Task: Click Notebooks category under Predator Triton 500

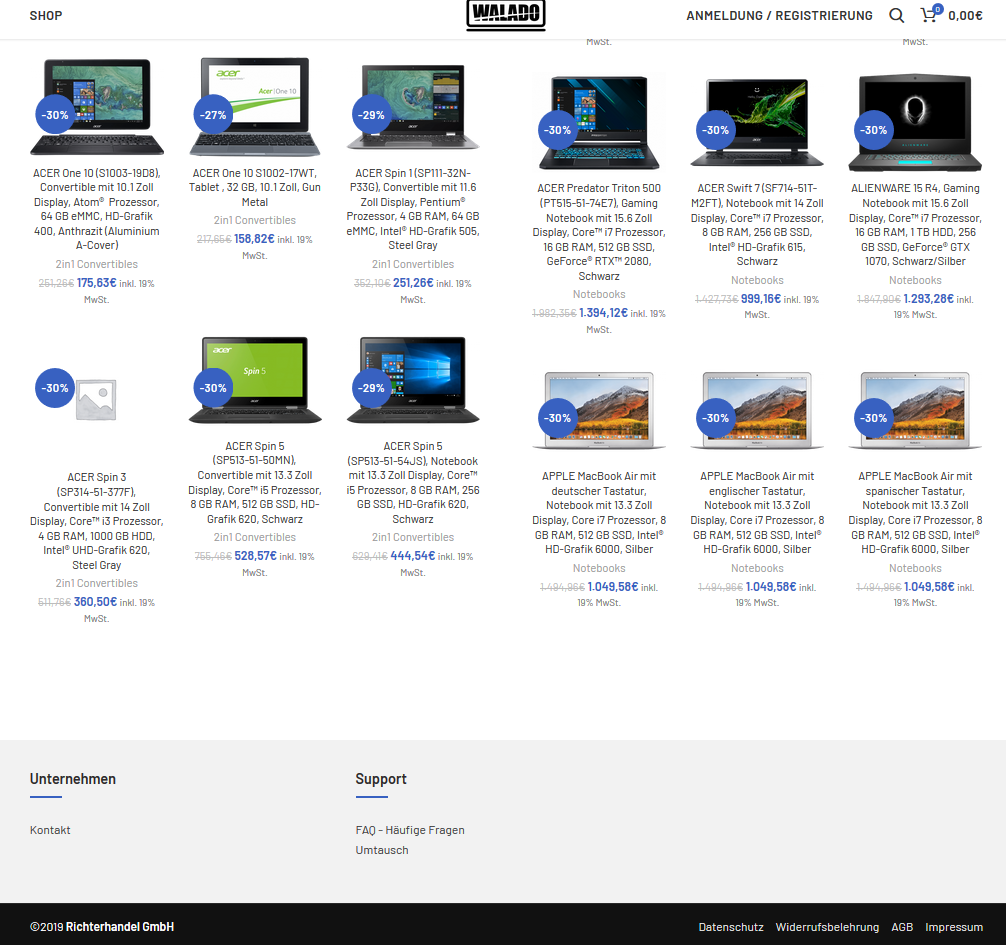Action: 599,294
